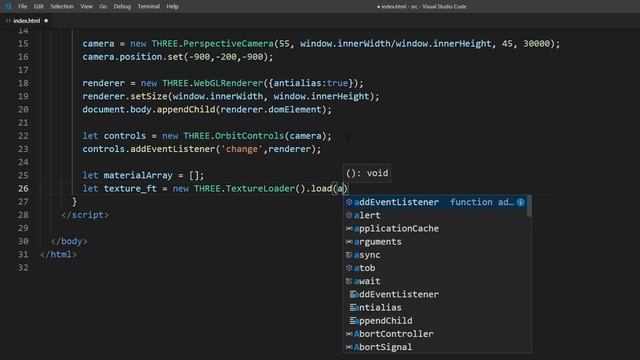
Task: Click variable icon beside applicationCache
Action: click(349, 229)
